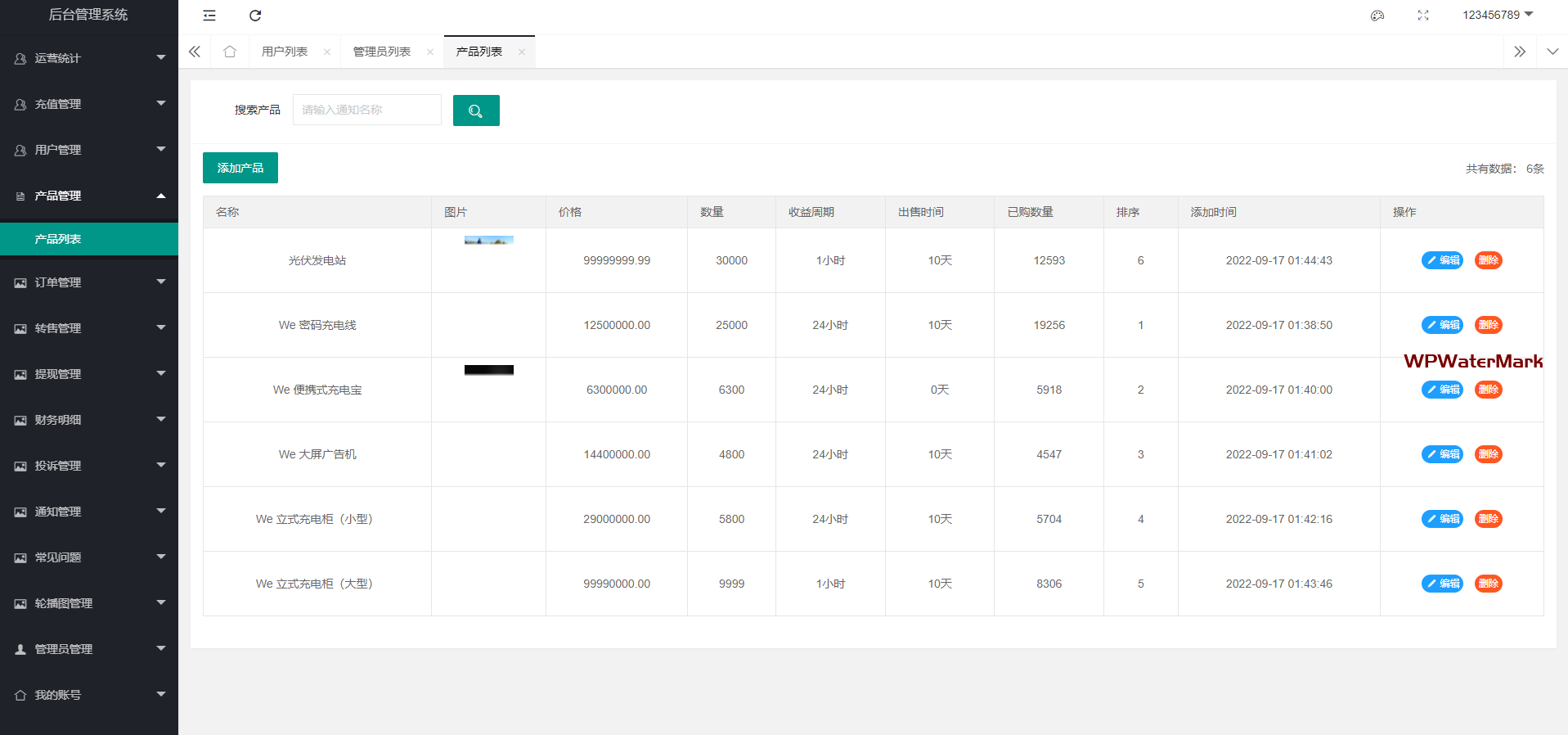
Task: Switch to the 管理员列表 tab
Action: point(382,52)
